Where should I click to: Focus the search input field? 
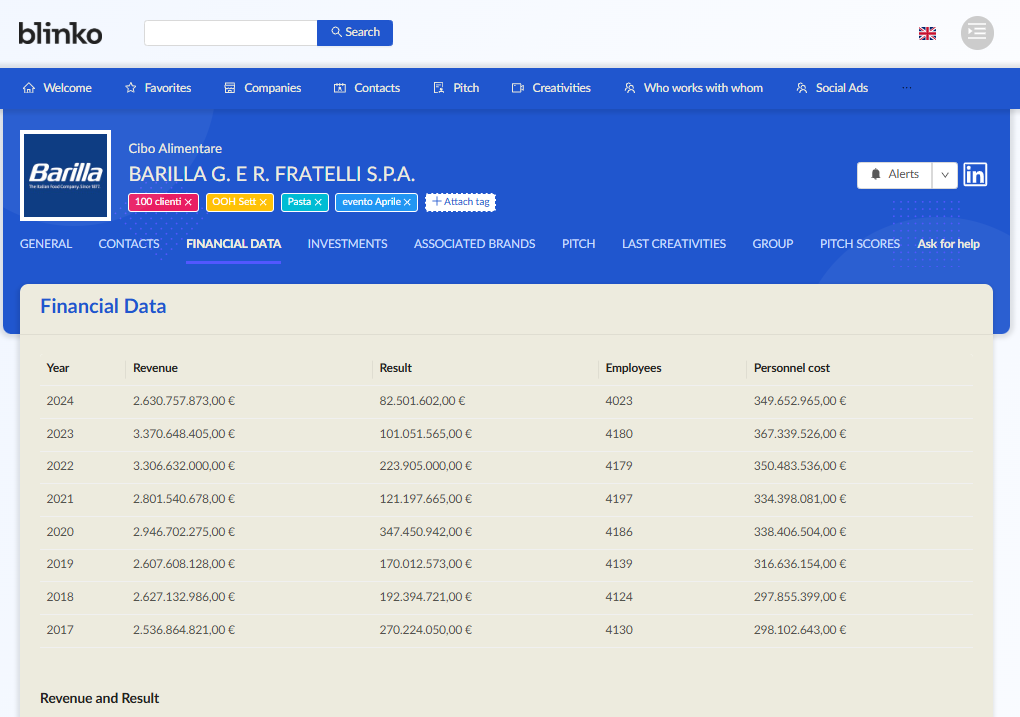(231, 33)
